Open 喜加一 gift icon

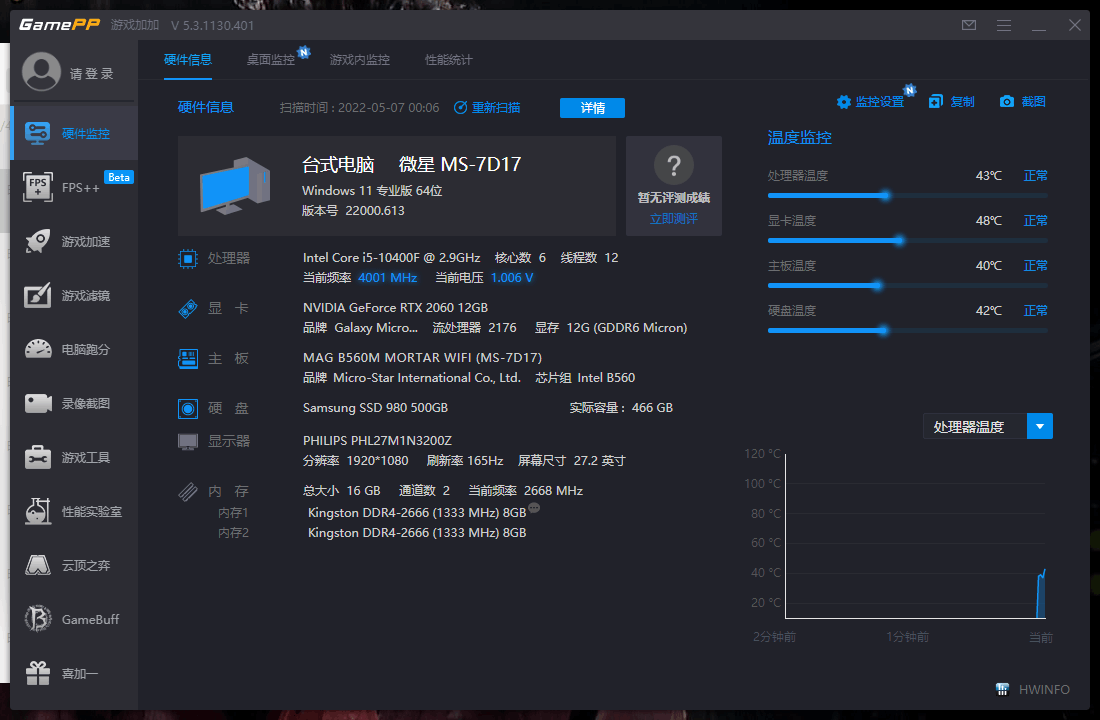pyautogui.click(x=38, y=674)
